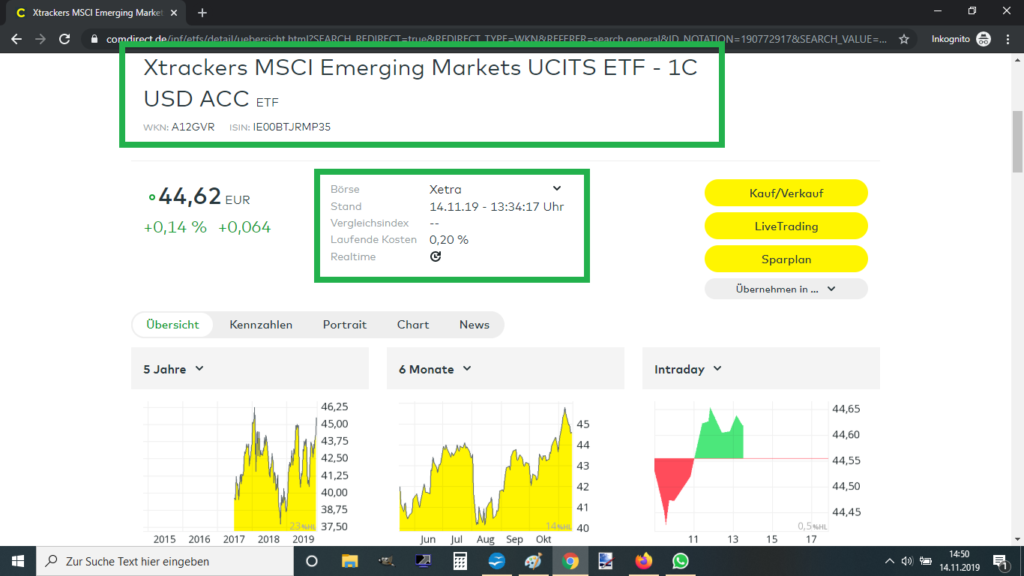
Task: Reload the comdirect page
Action: point(64,39)
